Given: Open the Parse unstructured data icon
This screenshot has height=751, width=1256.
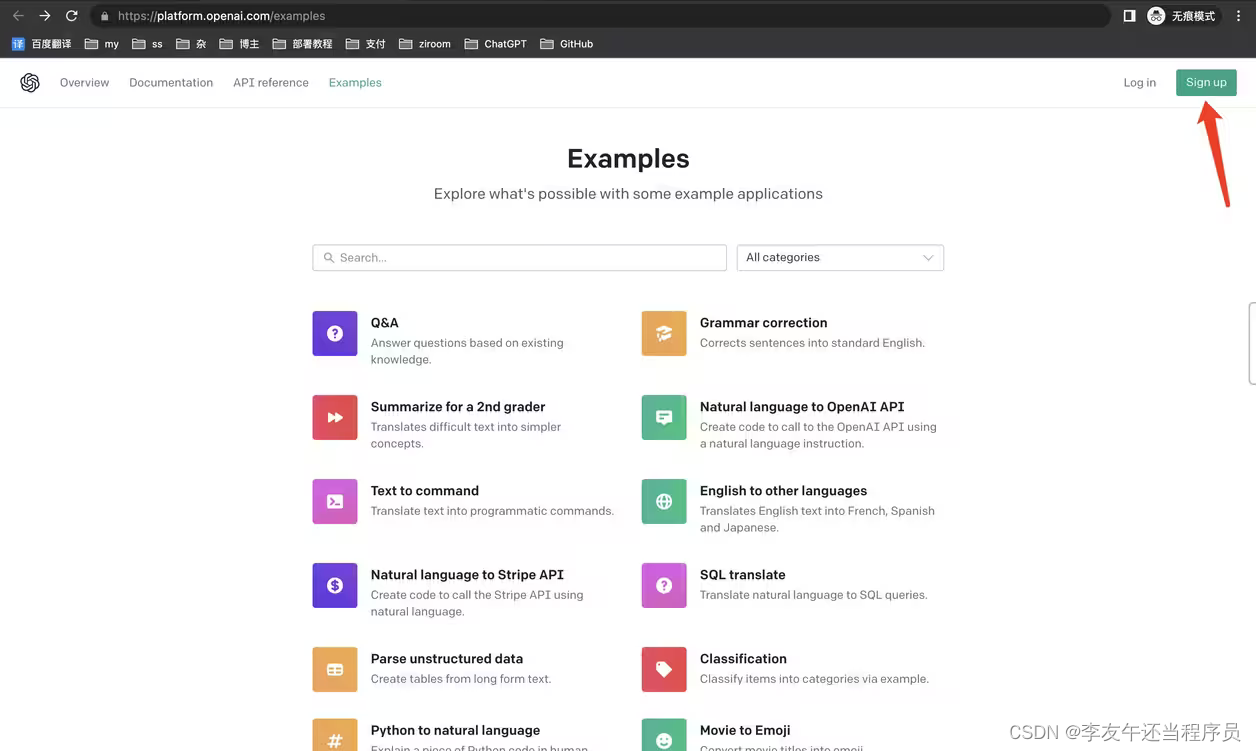Looking at the screenshot, I should (335, 670).
